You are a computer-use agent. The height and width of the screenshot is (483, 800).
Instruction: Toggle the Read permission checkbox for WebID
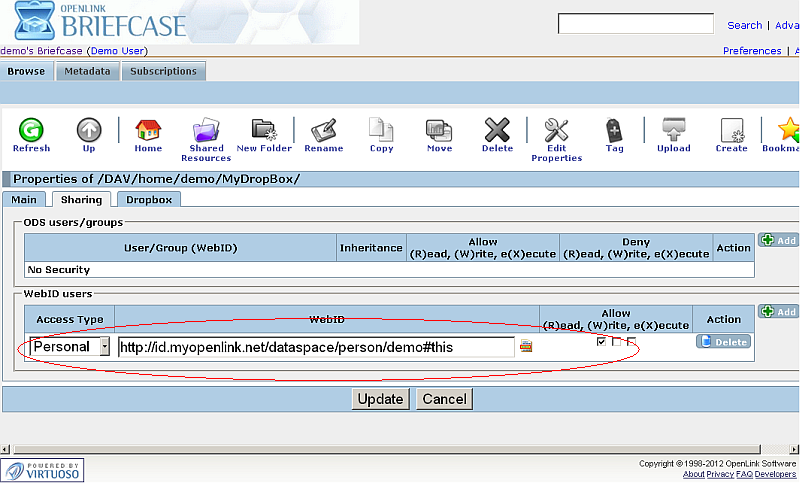[601, 343]
